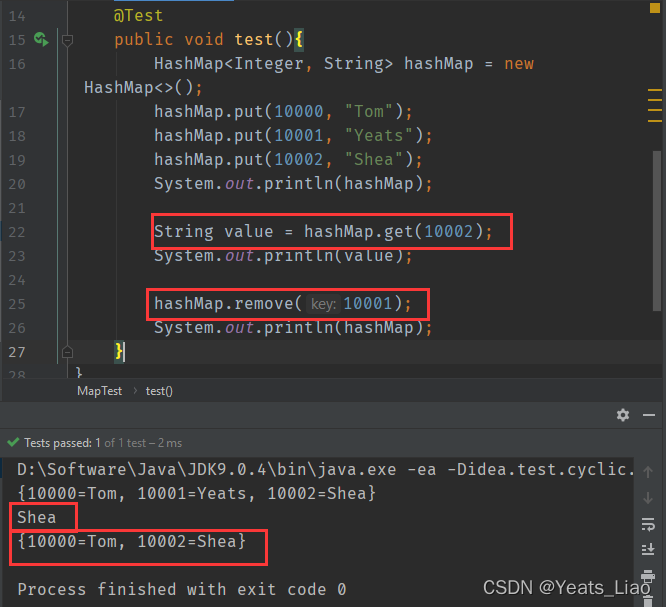
Task: Click the 'Tests passed: 1' status text
Action: coord(62,443)
